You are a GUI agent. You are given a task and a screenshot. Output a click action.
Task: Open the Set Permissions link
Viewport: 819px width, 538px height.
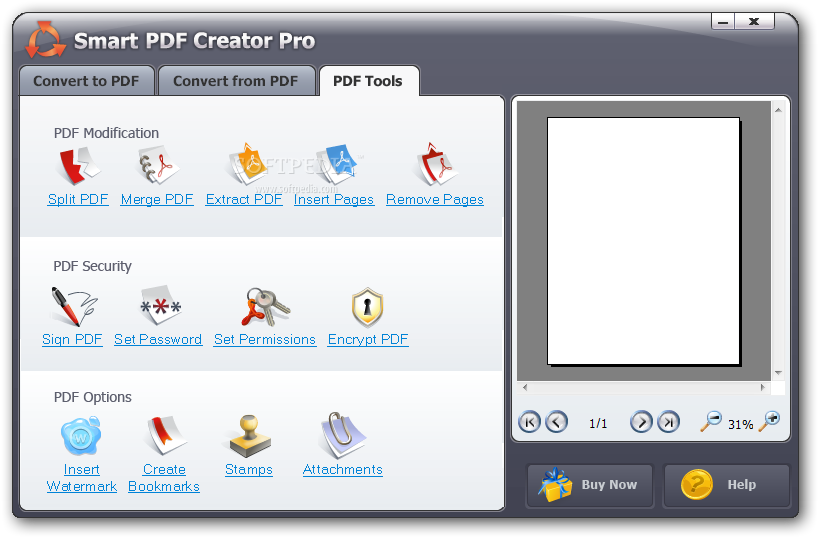pos(265,340)
